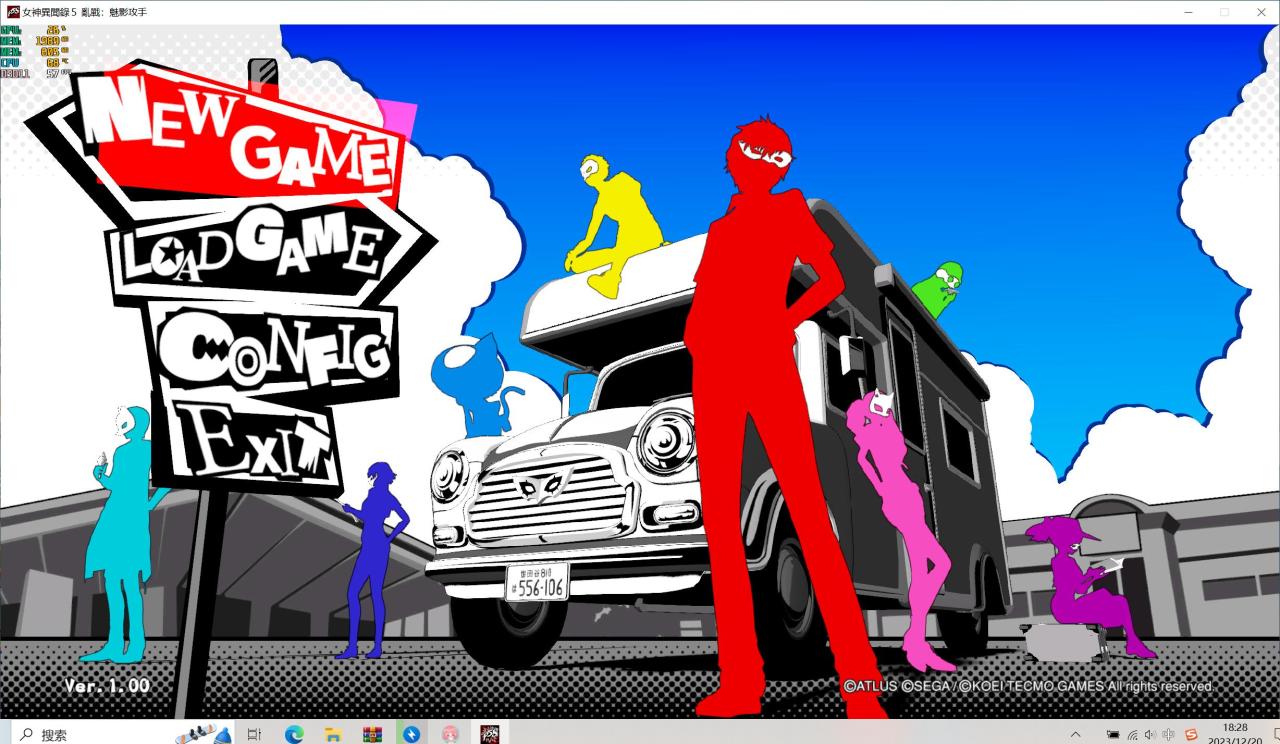Viewport: 1280px width, 744px height.
Task: Click the snowboard search highlight image
Action: 203,734
